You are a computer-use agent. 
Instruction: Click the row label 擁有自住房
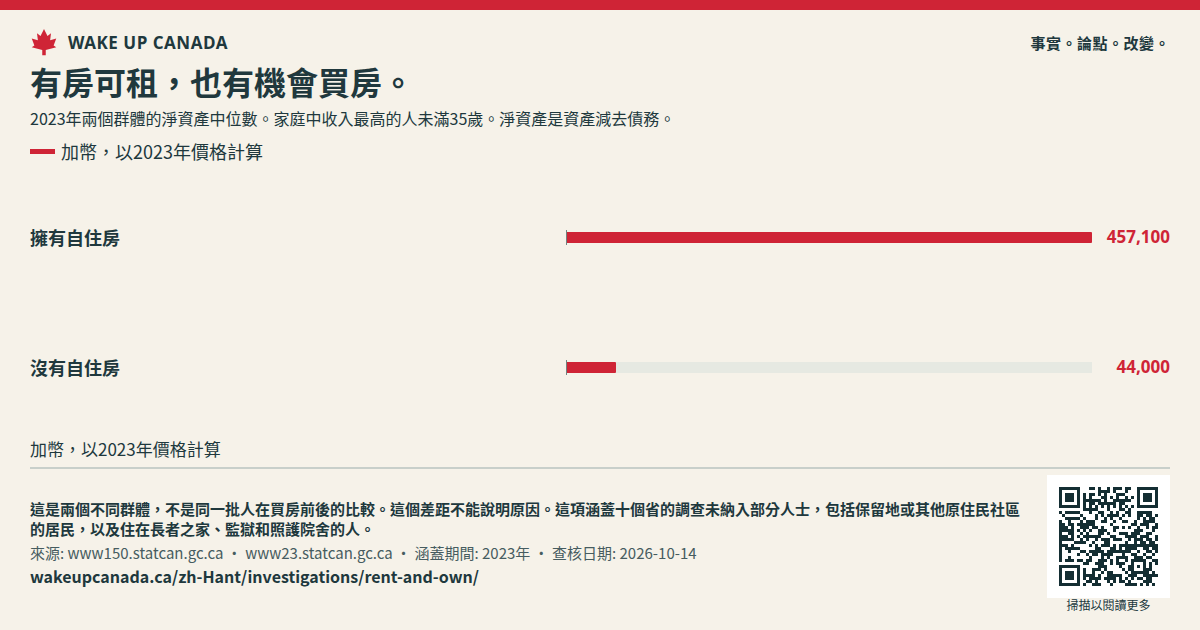[75, 239]
